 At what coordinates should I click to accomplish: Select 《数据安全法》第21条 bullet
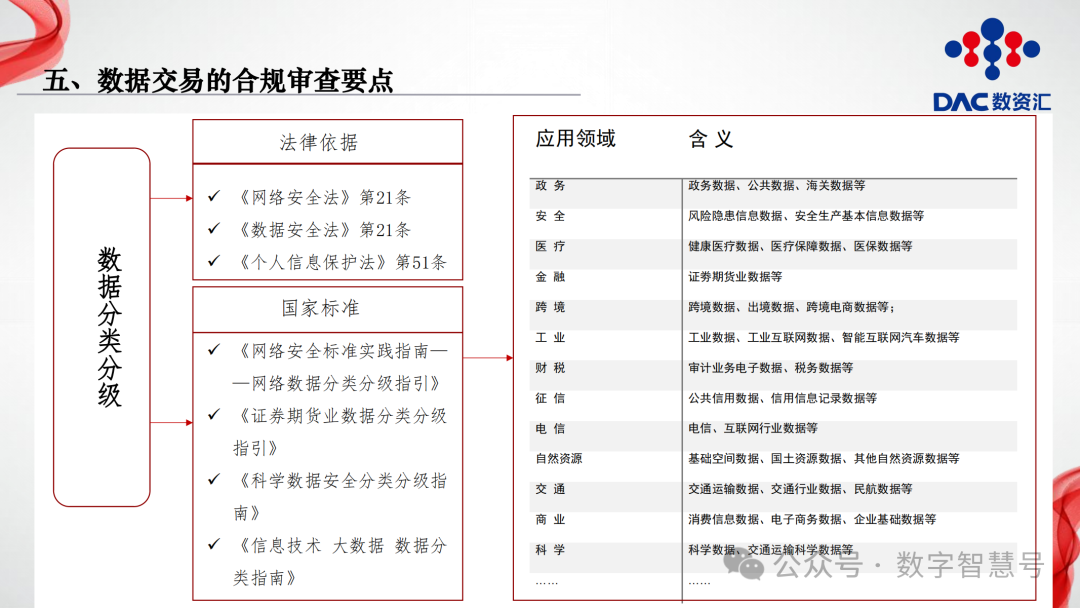[x=324, y=230]
